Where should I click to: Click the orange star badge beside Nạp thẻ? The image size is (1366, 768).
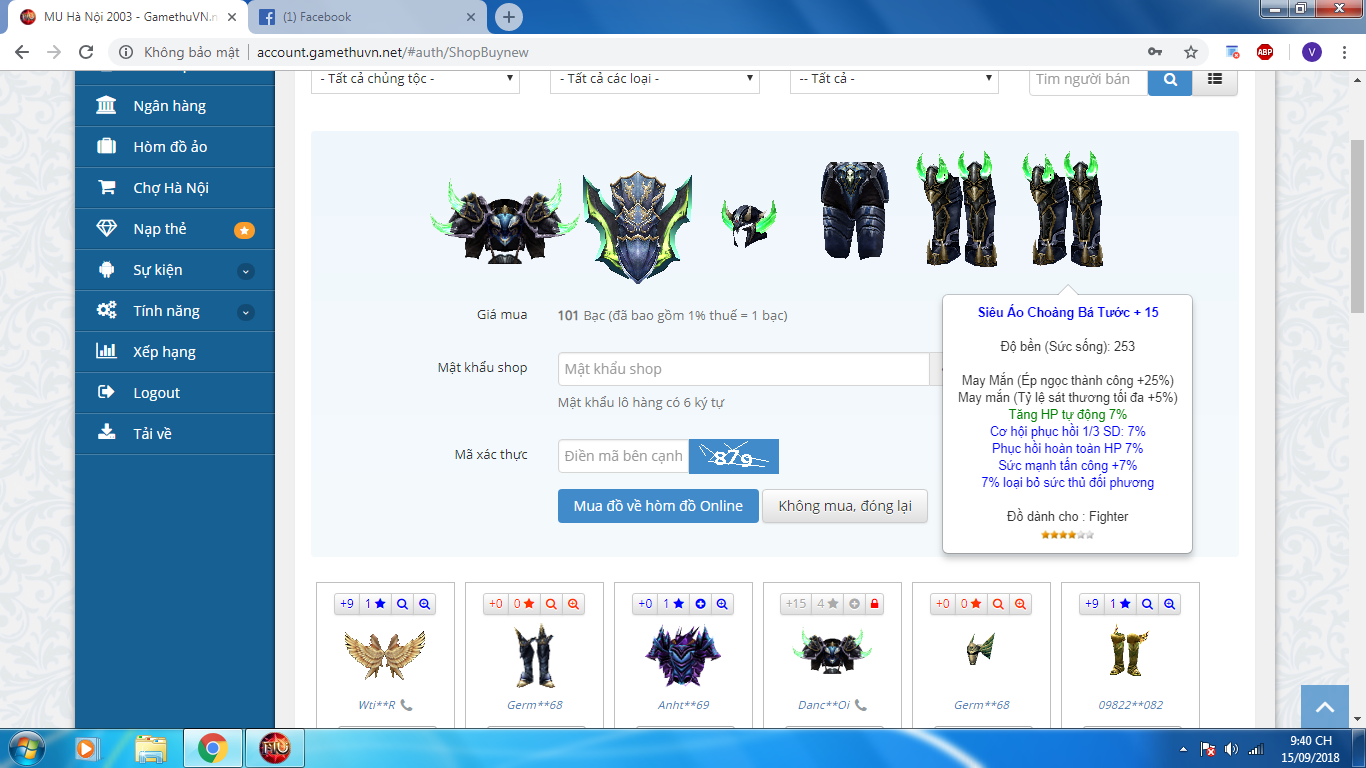(x=244, y=230)
